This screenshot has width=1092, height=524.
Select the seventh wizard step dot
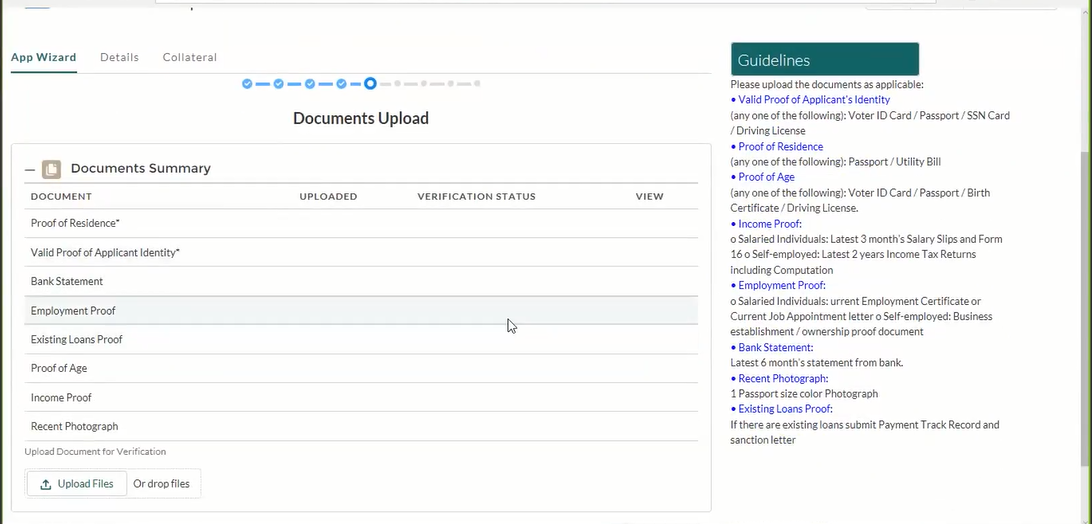click(x=423, y=84)
